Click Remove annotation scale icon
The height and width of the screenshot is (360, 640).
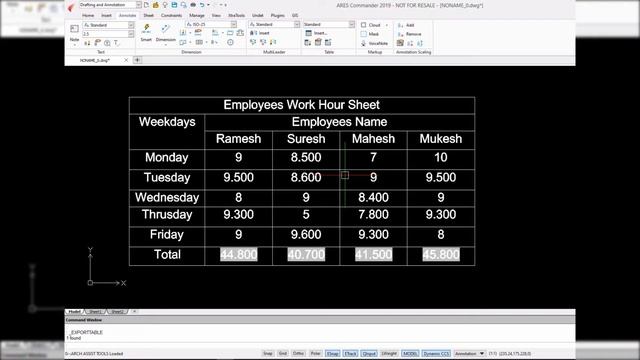pos(400,34)
